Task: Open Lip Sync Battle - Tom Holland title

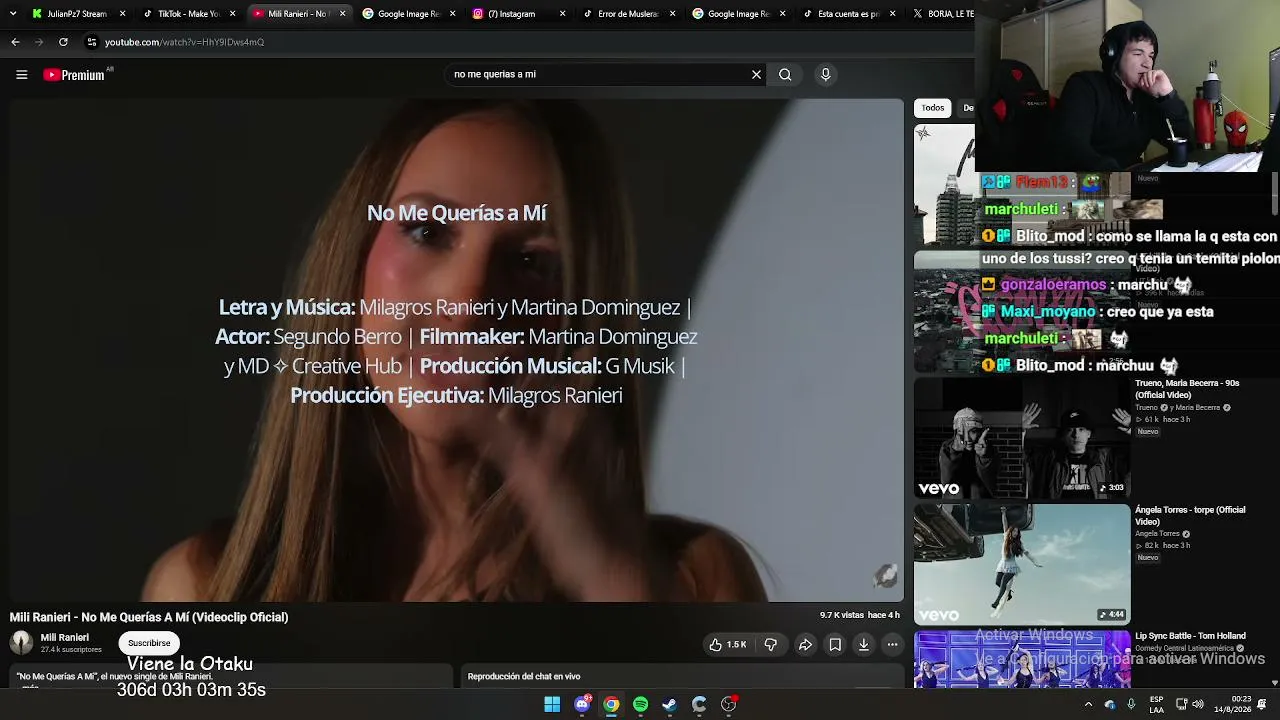Action: [1190, 636]
